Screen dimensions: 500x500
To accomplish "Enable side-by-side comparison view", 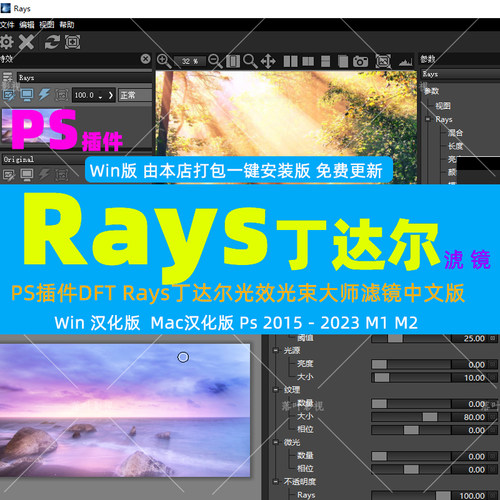I will pyautogui.click(x=291, y=61).
